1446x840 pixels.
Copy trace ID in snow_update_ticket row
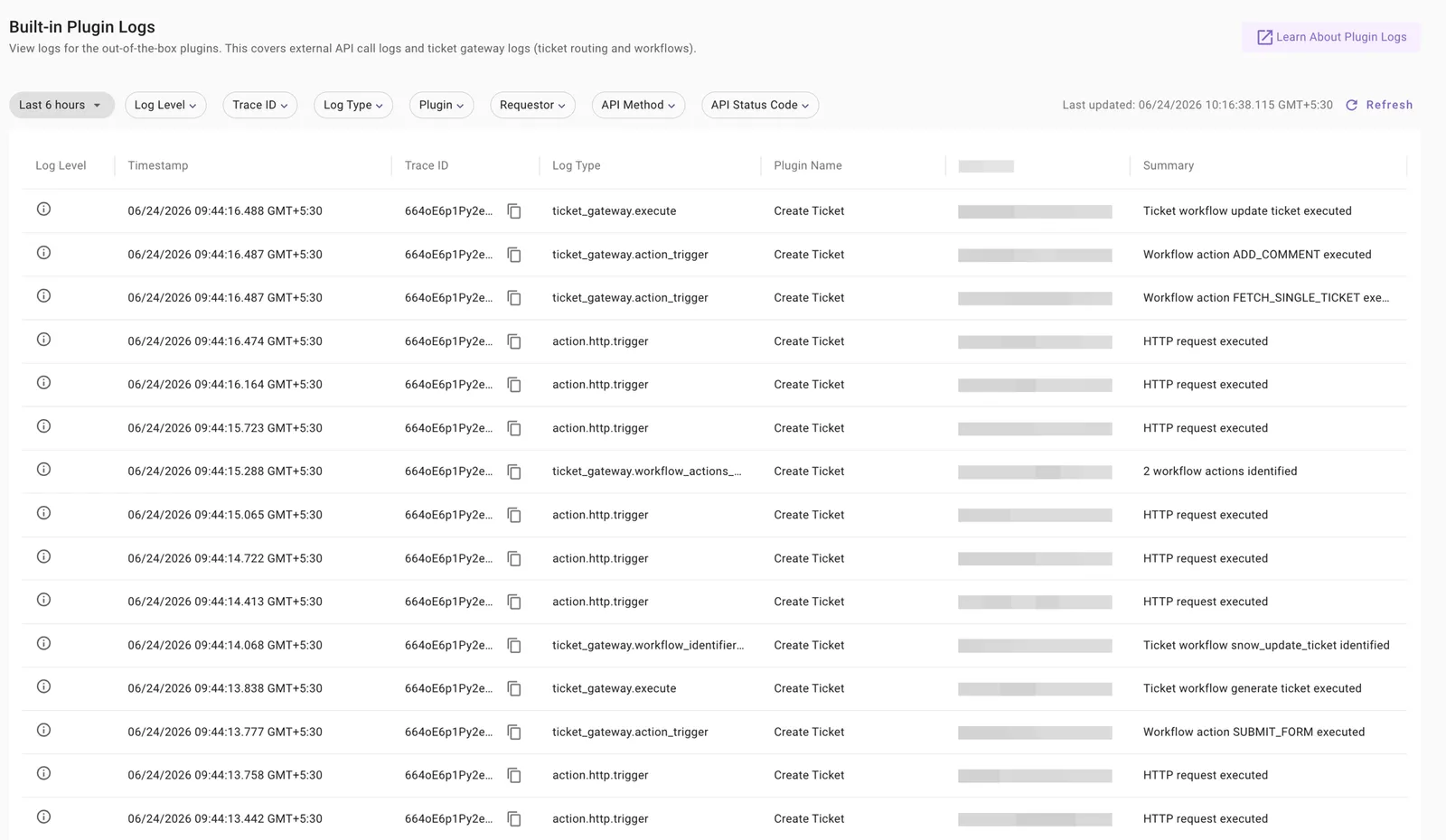tap(514, 645)
